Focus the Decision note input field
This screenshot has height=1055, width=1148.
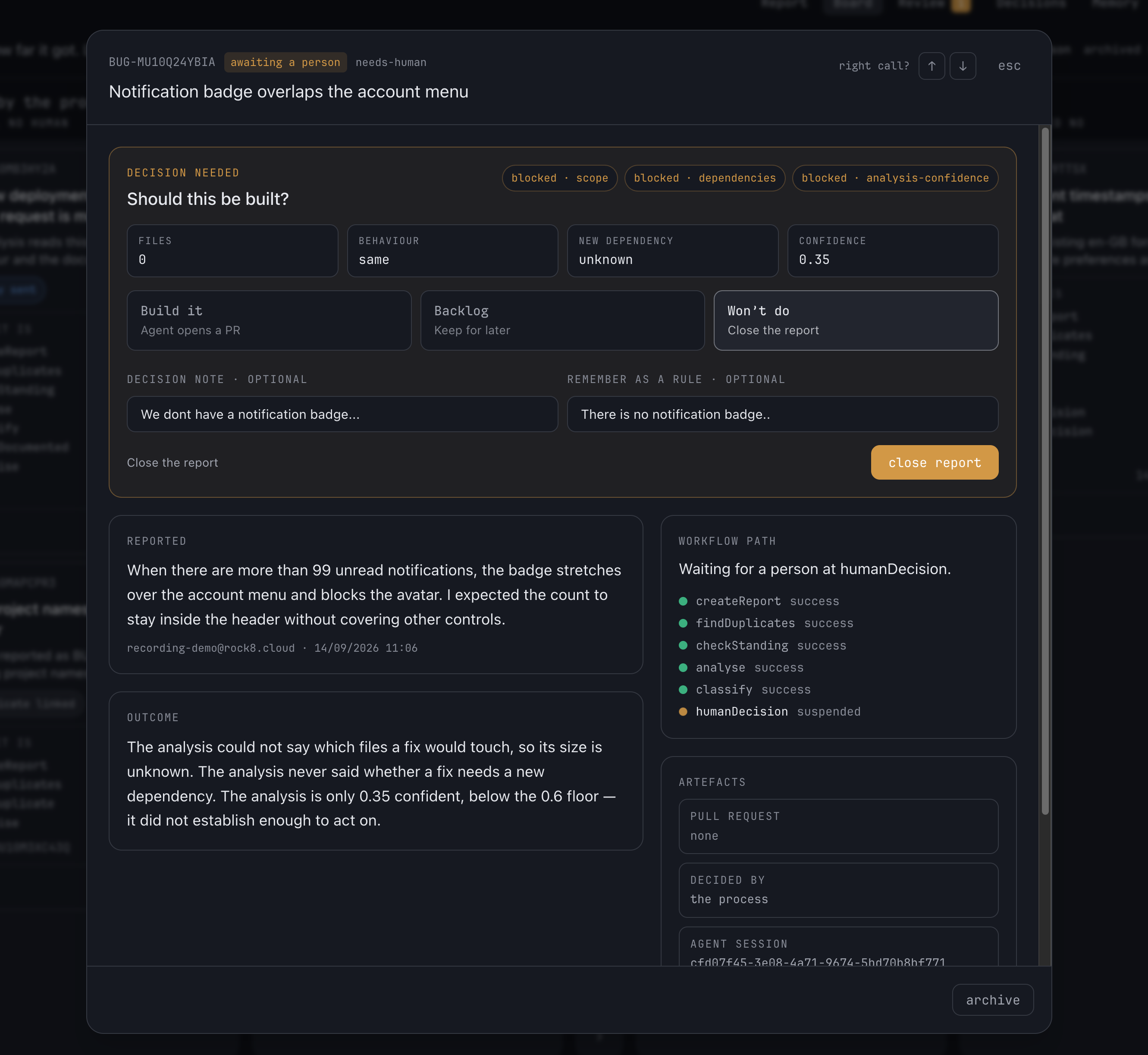[342, 414]
